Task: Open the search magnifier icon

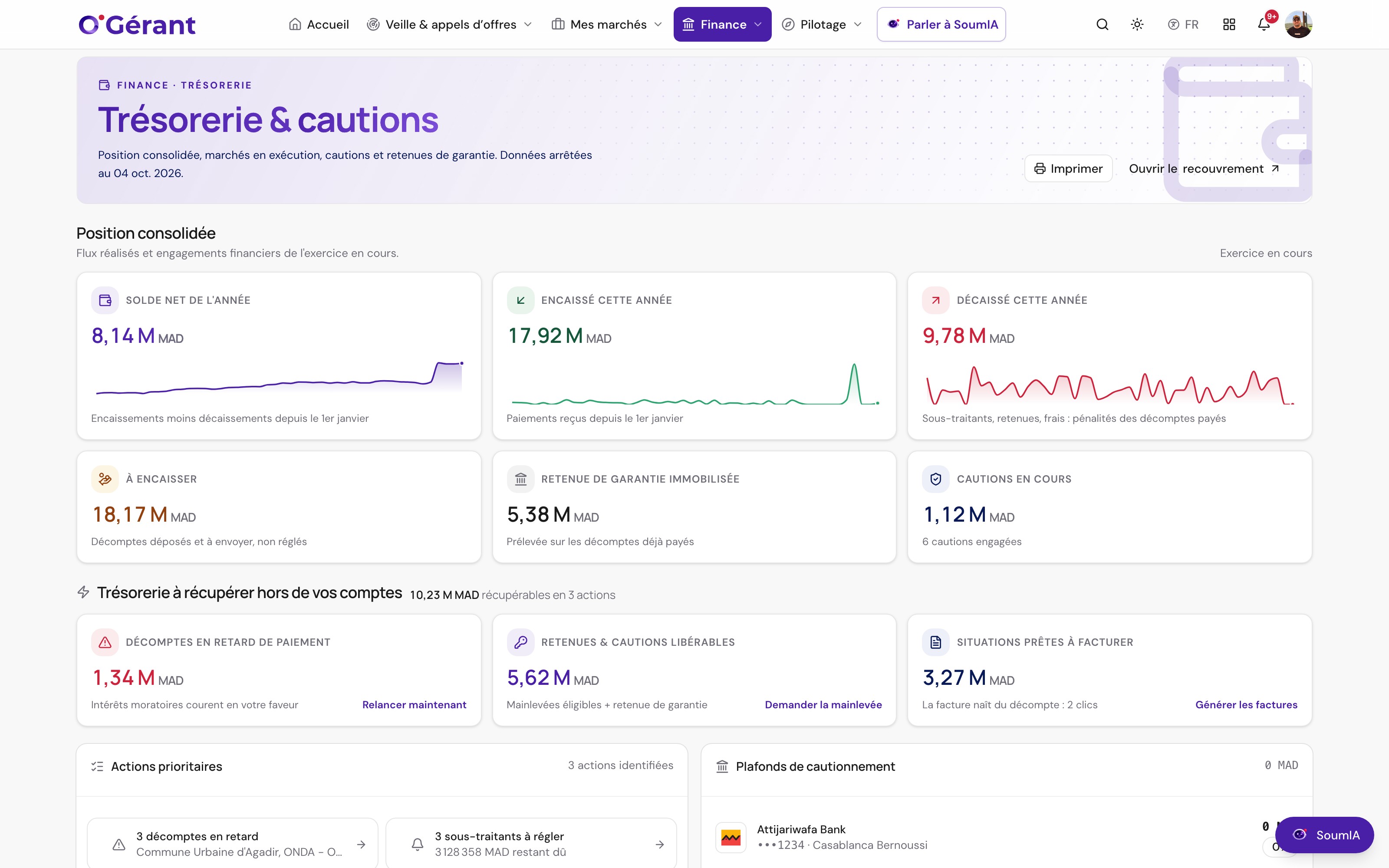Action: (x=1102, y=25)
